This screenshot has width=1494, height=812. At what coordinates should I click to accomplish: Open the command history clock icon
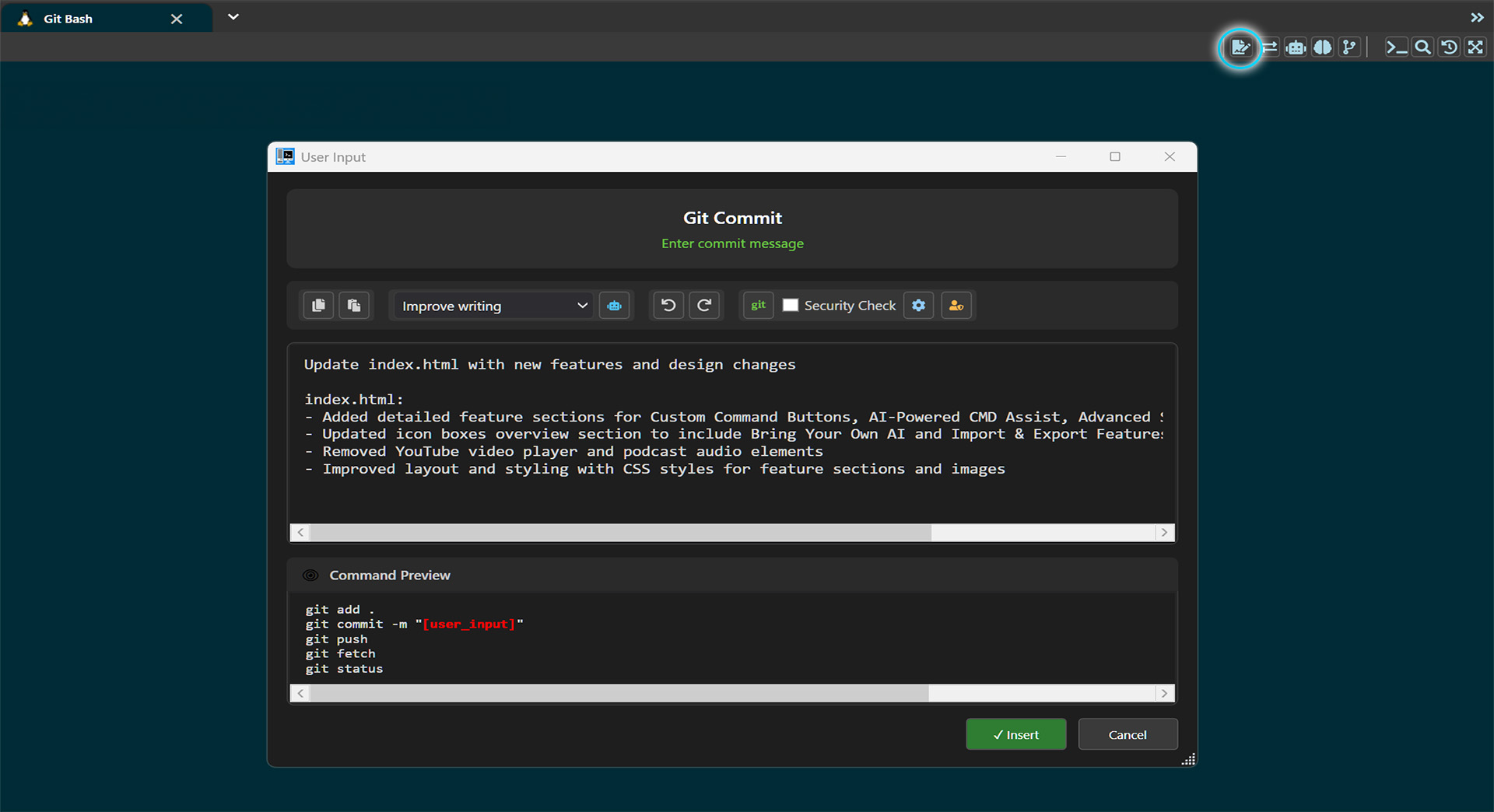1448,47
